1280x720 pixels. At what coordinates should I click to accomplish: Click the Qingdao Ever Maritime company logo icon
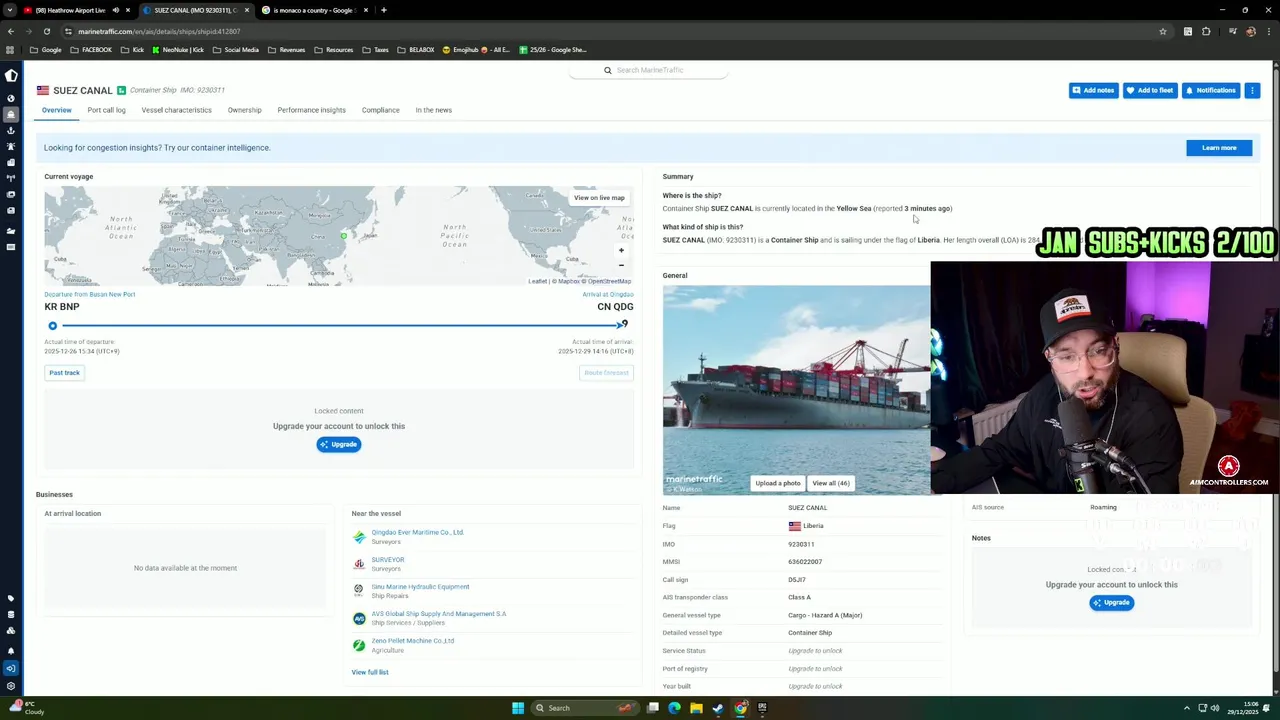pos(359,537)
